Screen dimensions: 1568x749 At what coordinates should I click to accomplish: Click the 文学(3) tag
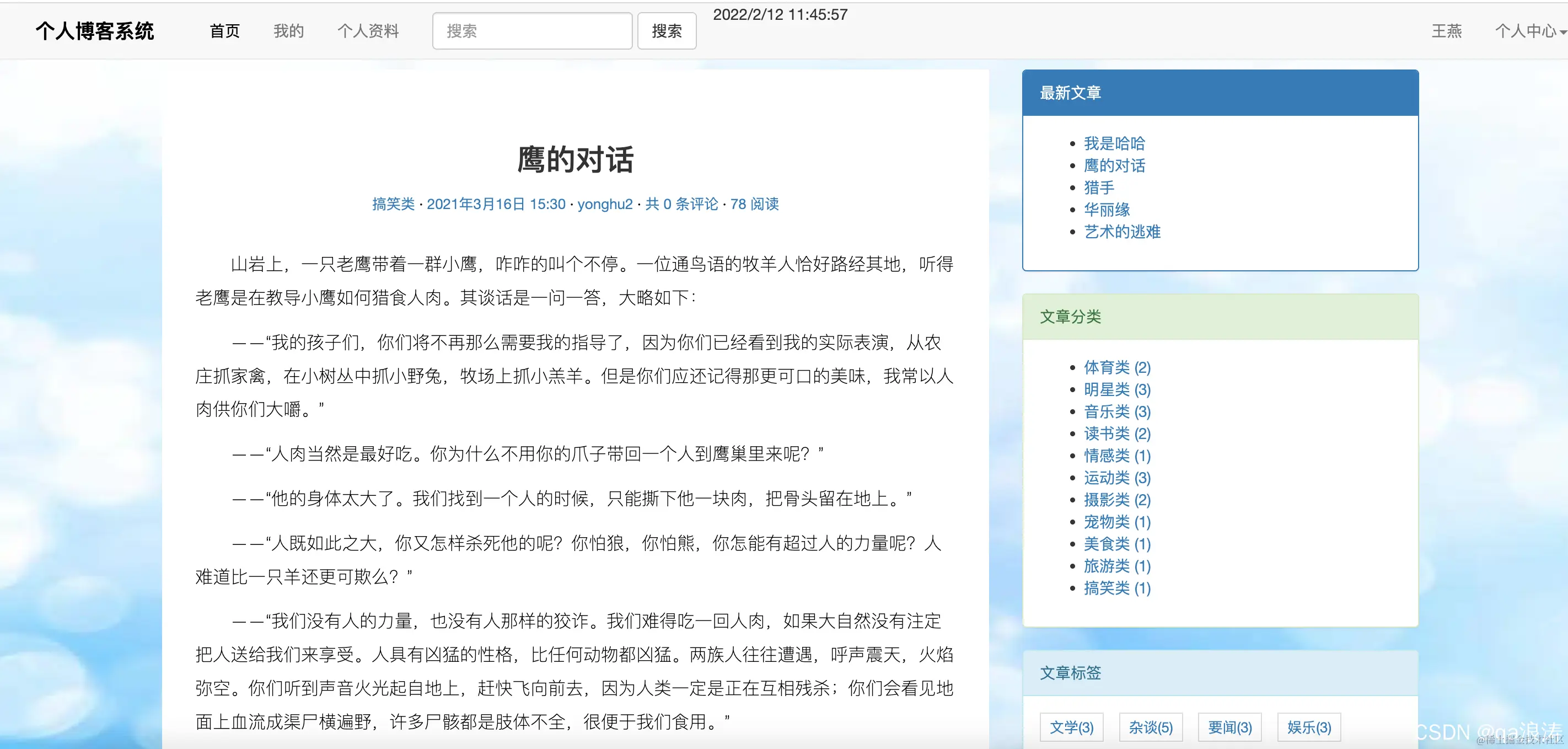(1071, 726)
